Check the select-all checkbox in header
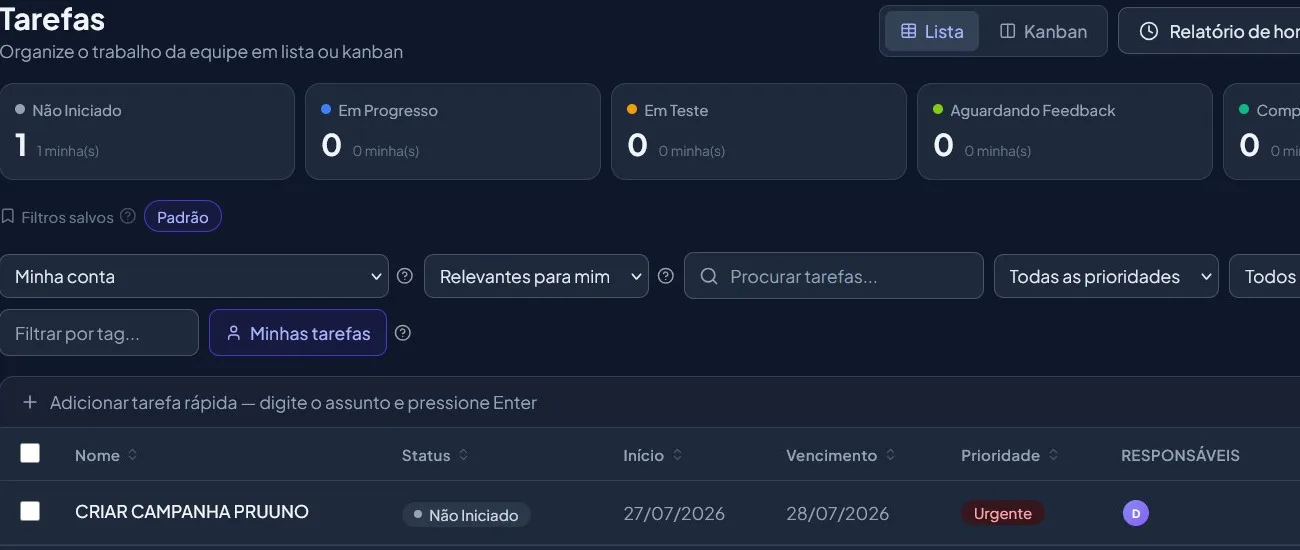The image size is (1300, 550). click(30, 453)
